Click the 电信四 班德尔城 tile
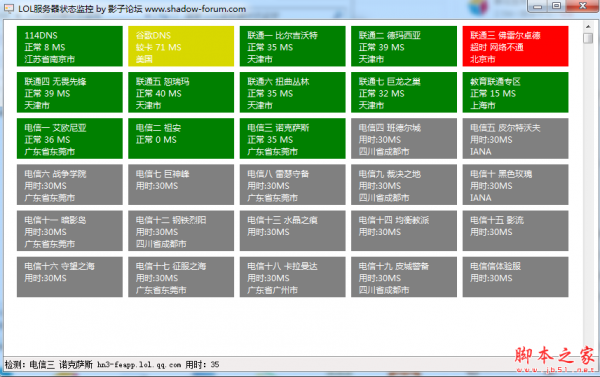600x377 pixels. (x=404, y=139)
